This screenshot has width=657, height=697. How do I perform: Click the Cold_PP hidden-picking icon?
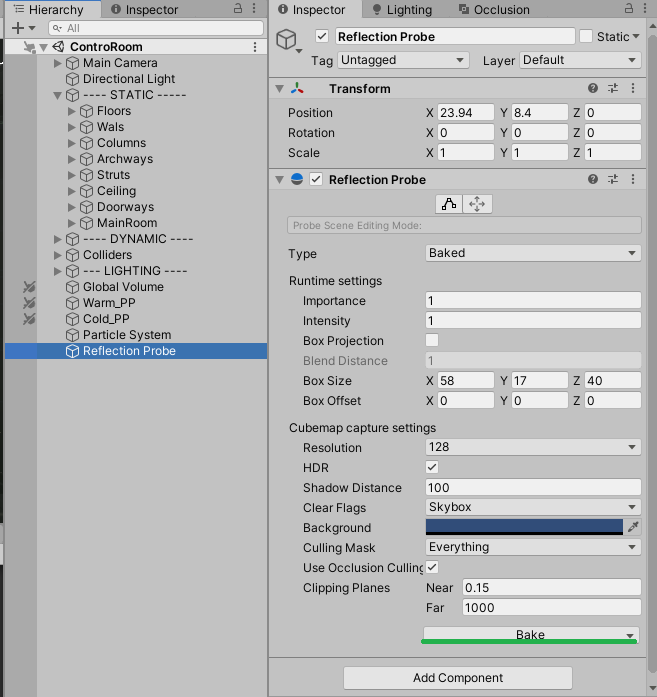click(29, 319)
